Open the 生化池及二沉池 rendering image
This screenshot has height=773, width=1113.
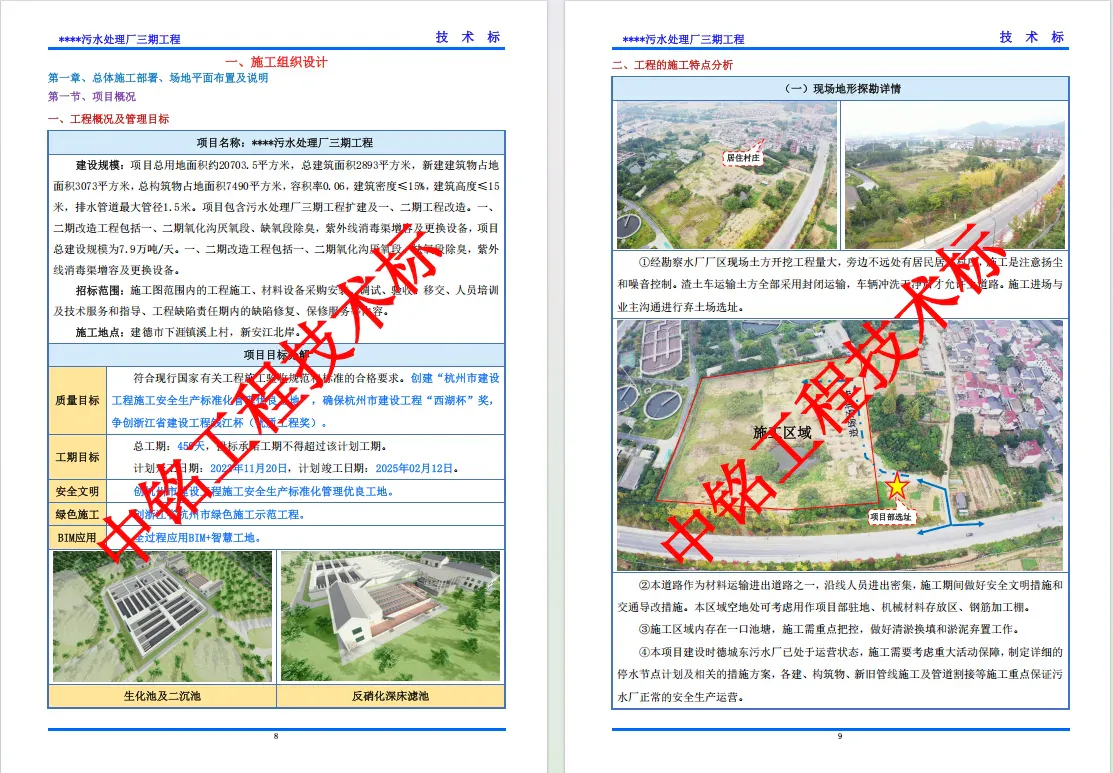(x=163, y=616)
